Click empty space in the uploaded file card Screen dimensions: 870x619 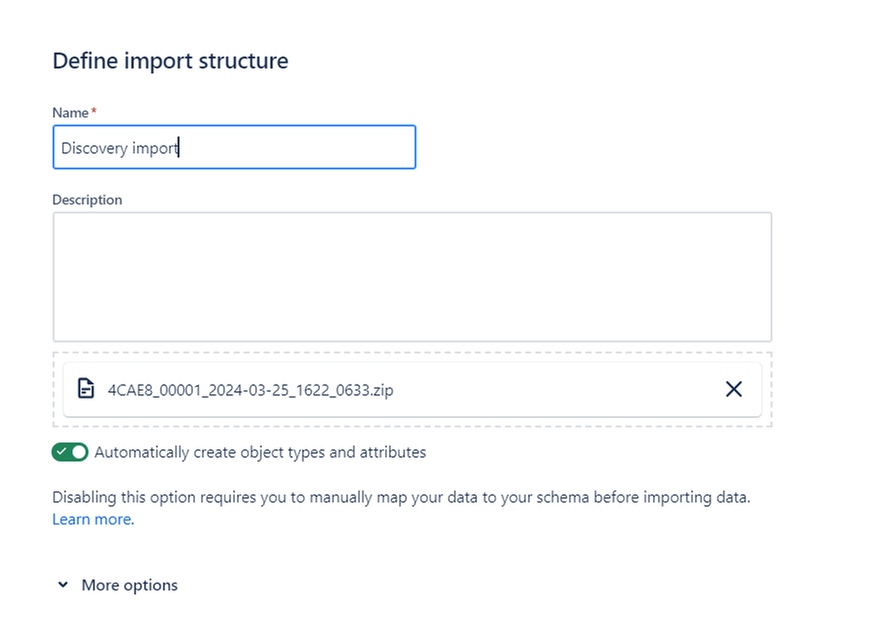click(x=555, y=389)
